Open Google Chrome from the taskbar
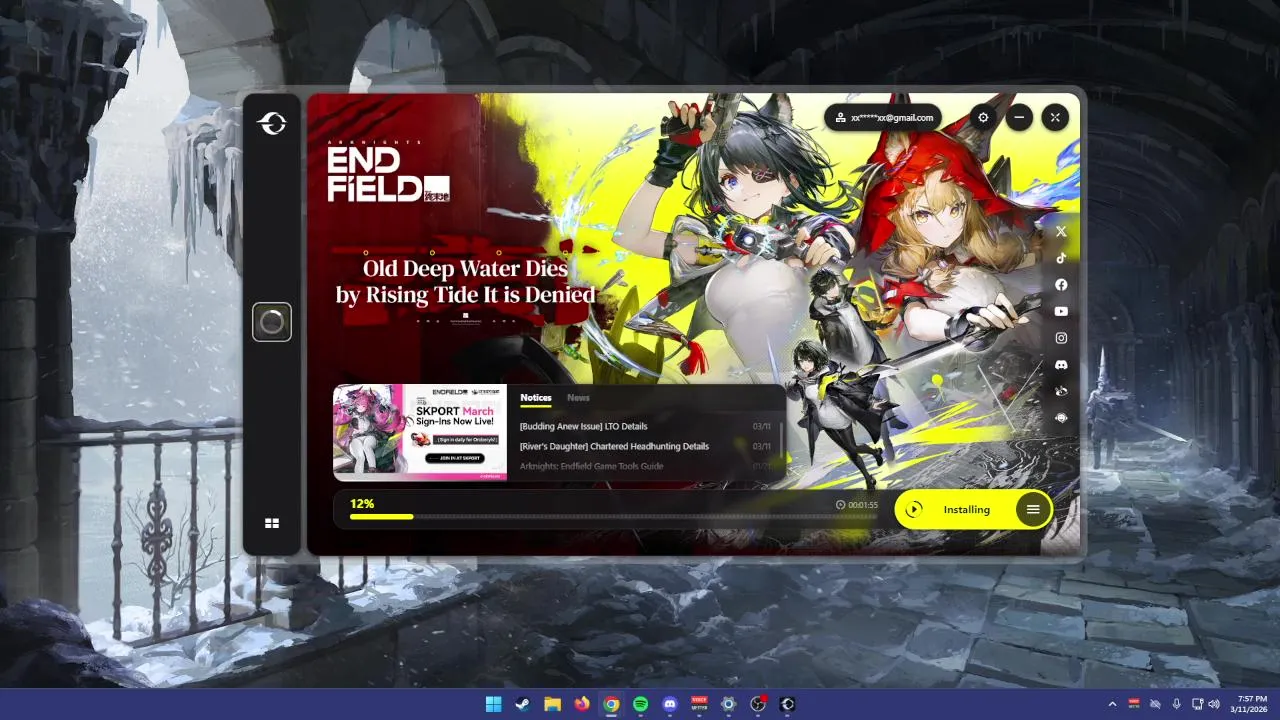Screen dimensions: 1280x720 611,704
